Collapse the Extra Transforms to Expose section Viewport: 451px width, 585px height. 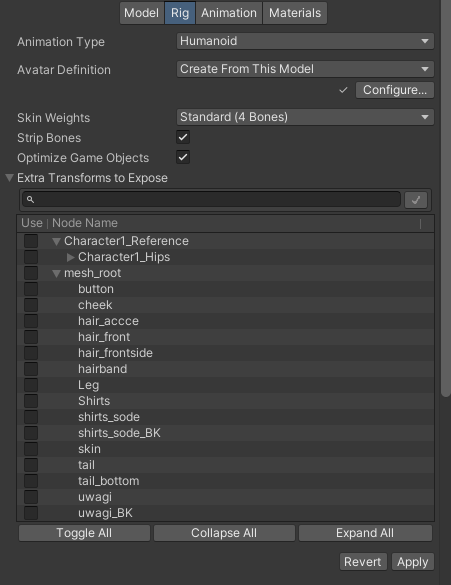[x=10, y=178]
